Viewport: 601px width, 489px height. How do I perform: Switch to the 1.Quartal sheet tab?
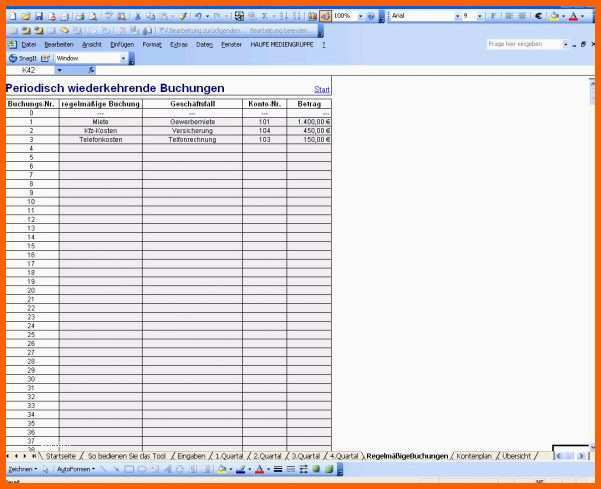[229, 456]
